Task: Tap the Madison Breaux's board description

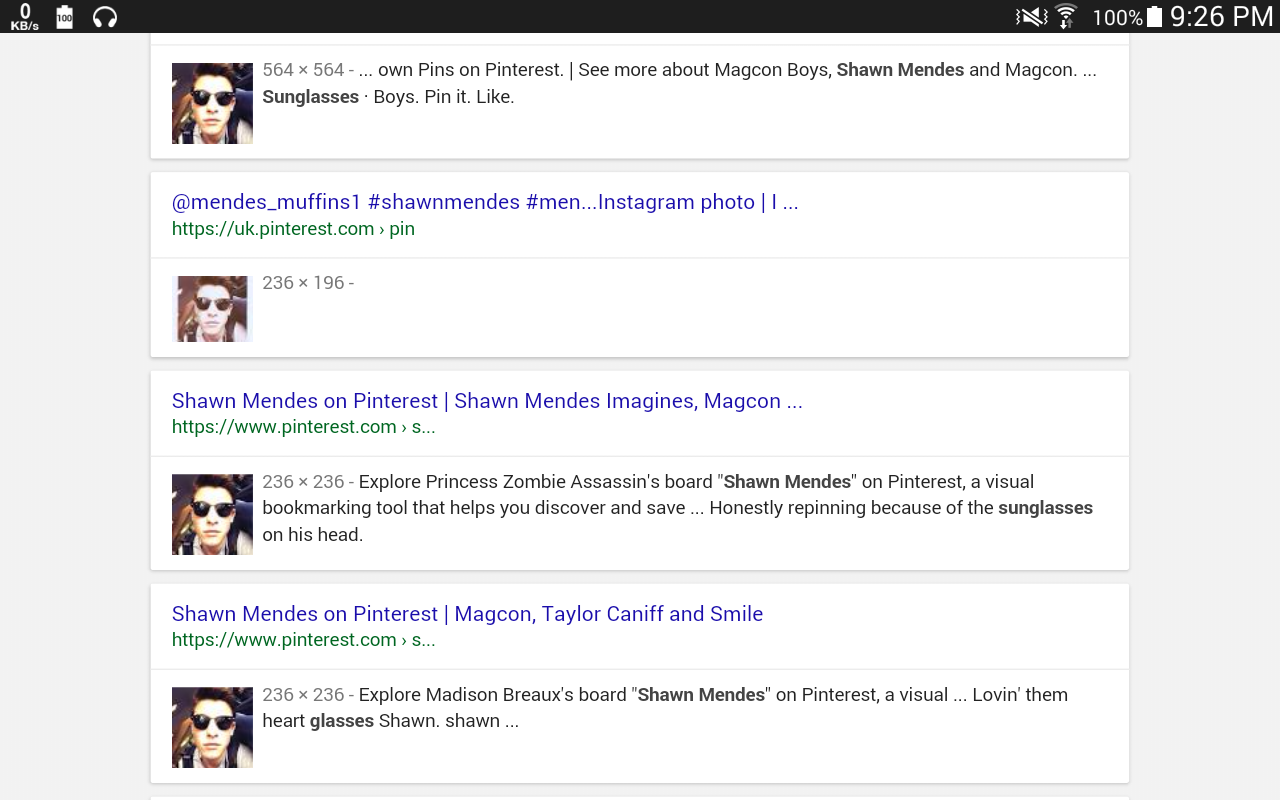Action: click(x=665, y=708)
